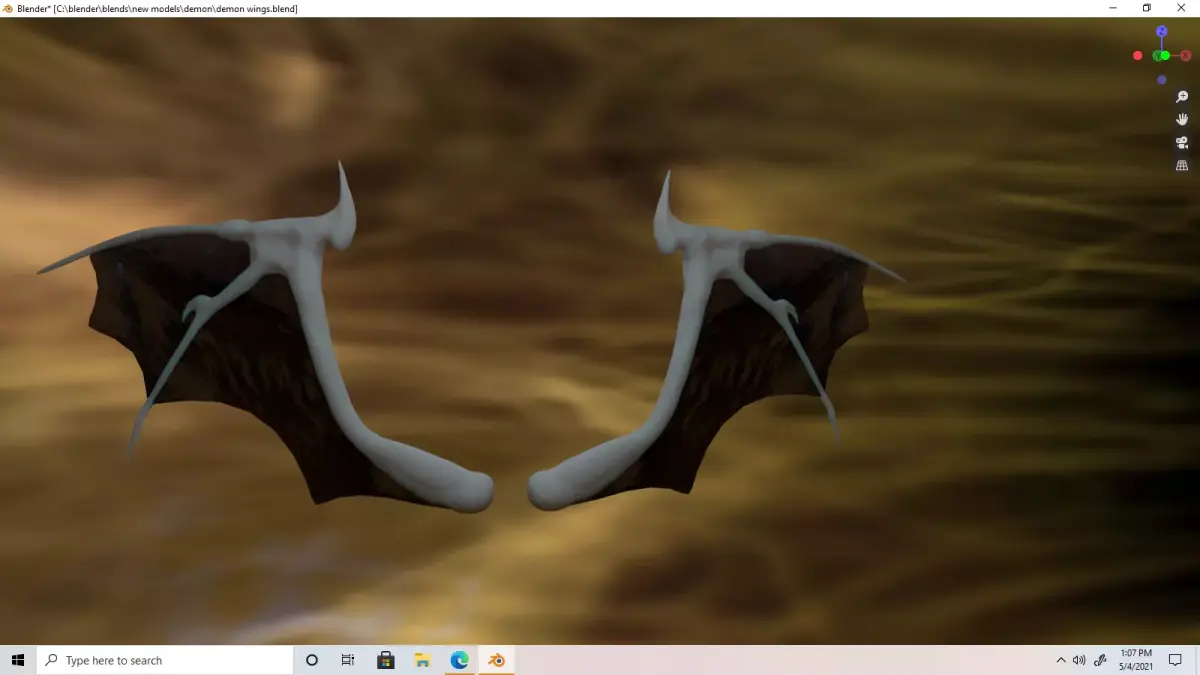Open Microsoft Store from the taskbar
This screenshot has height=675, width=1200.
(x=385, y=660)
